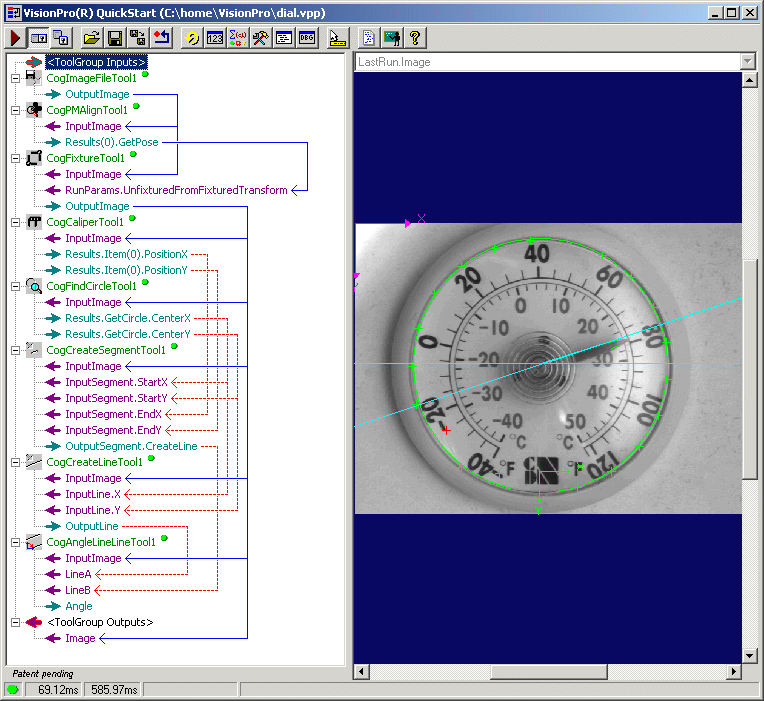Click the green status indicator in status bar
The height and width of the screenshot is (701, 764).
13,689
